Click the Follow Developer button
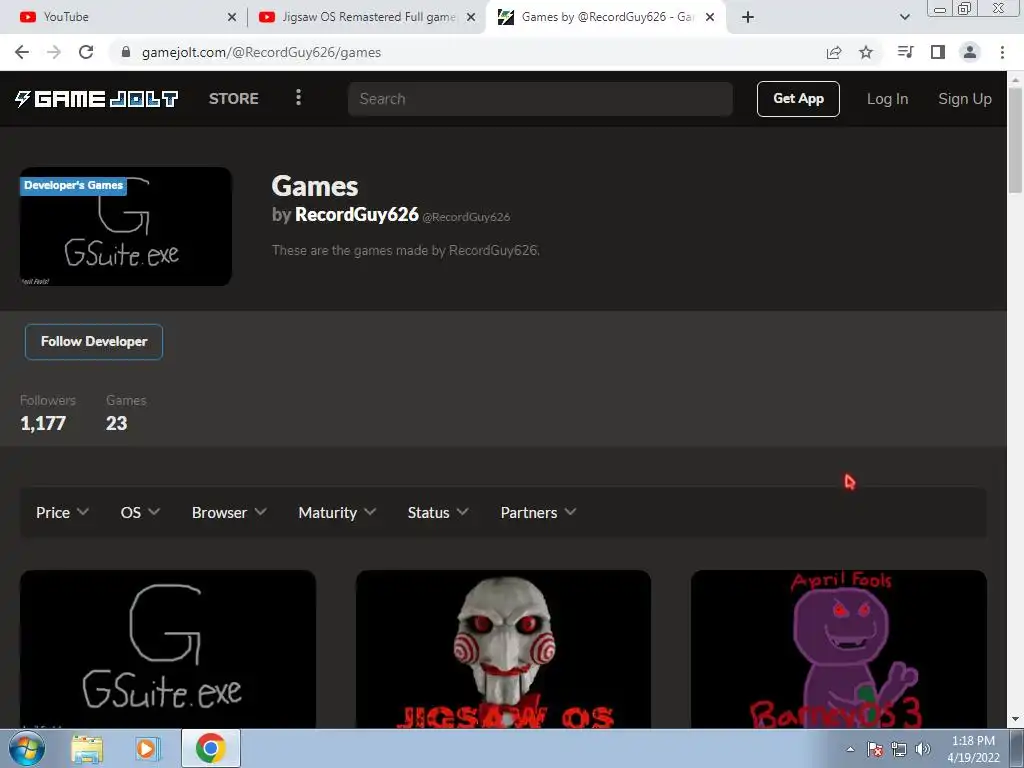Screen dimensions: 1024x768 click(94, 342)
